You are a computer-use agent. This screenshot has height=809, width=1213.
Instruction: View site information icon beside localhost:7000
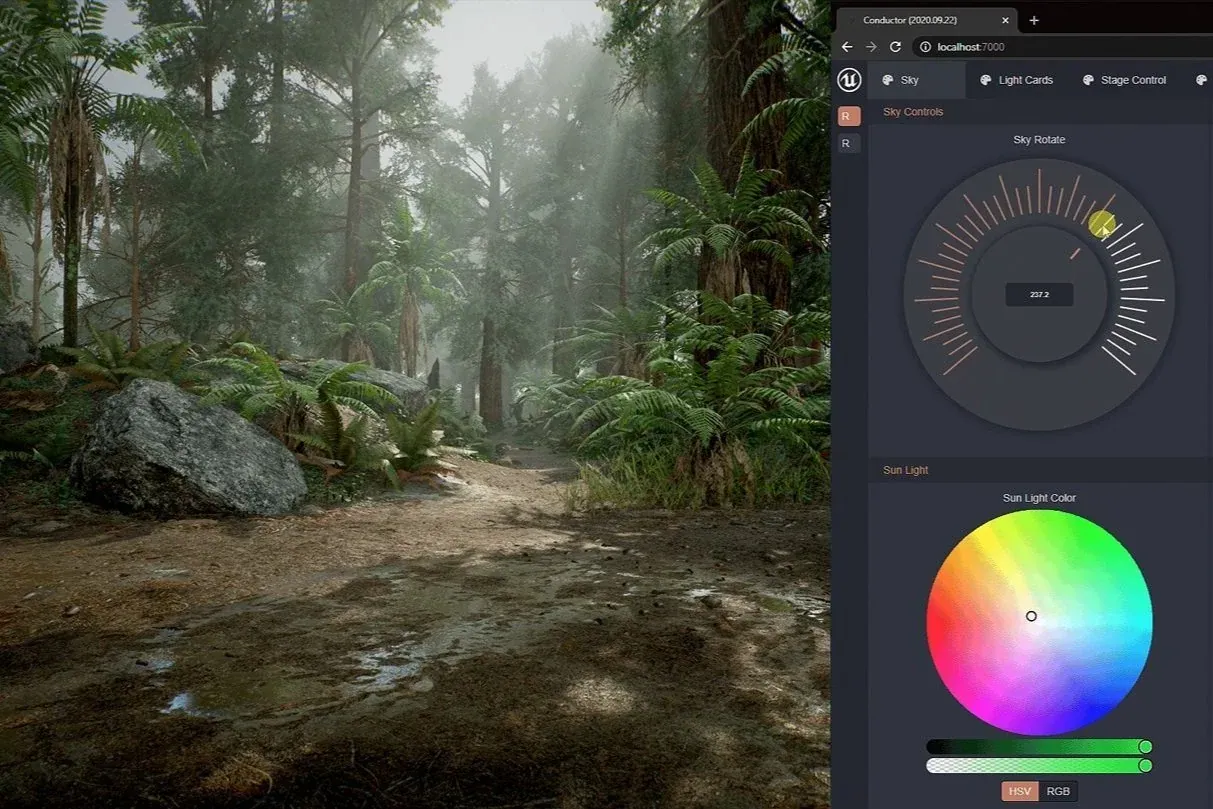[x=925, y=47]
